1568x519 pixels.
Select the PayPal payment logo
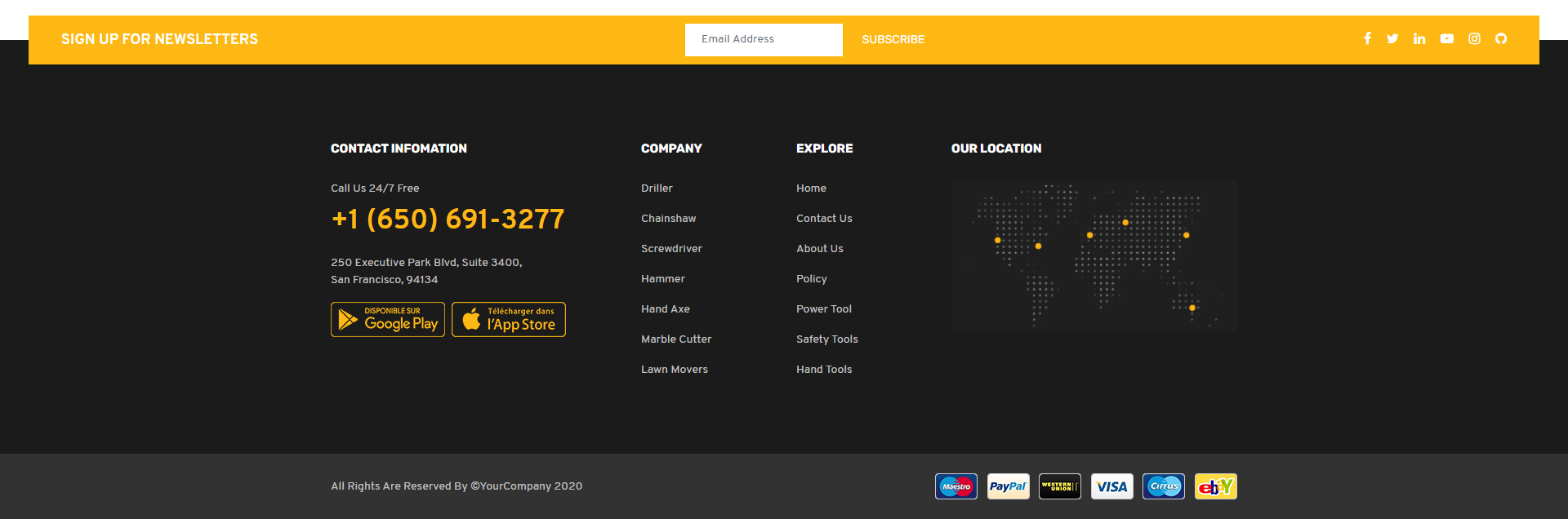click(1008, 486)
